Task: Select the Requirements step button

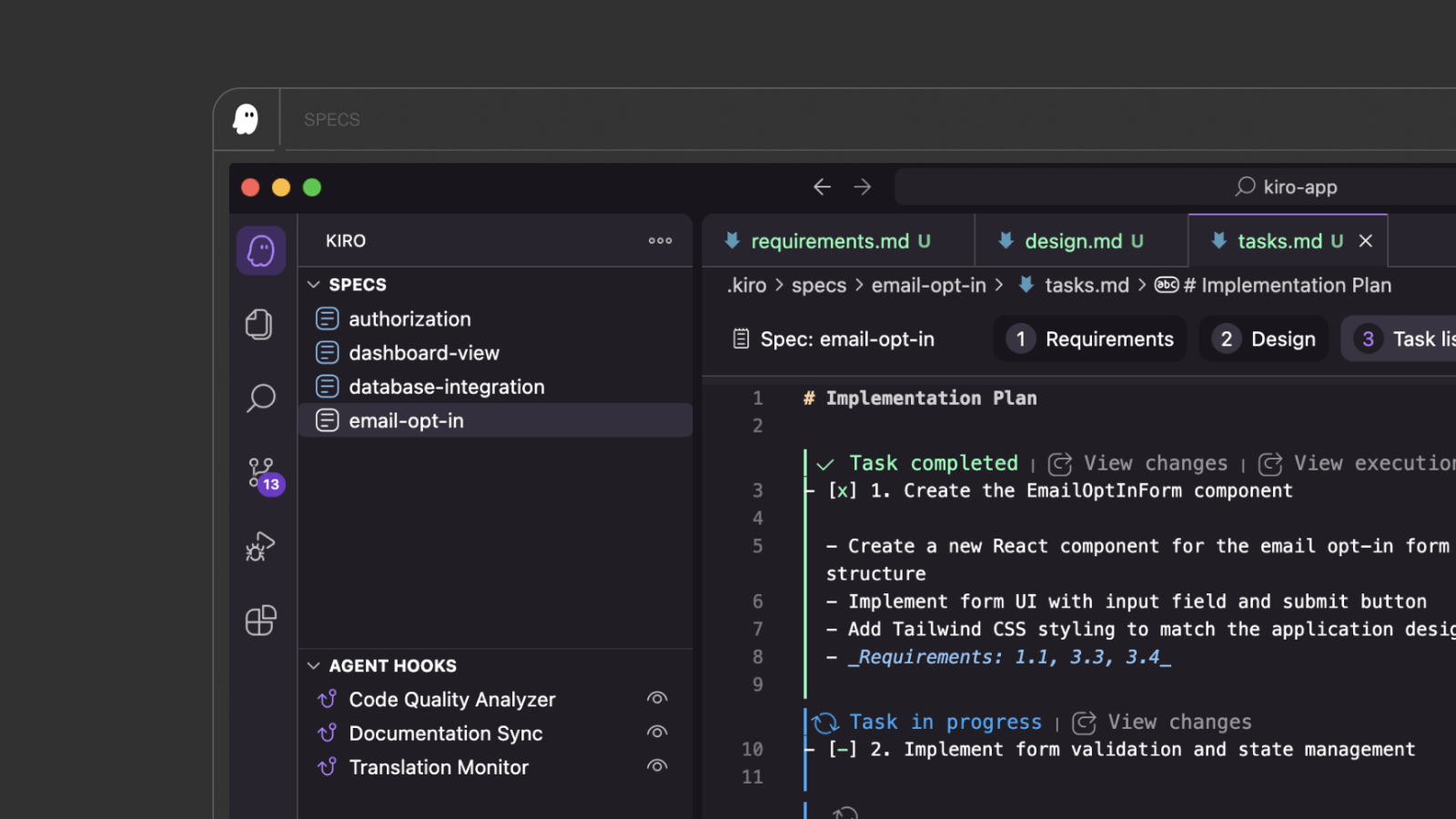Action: pyautogui.click(x=1090, y=339)
